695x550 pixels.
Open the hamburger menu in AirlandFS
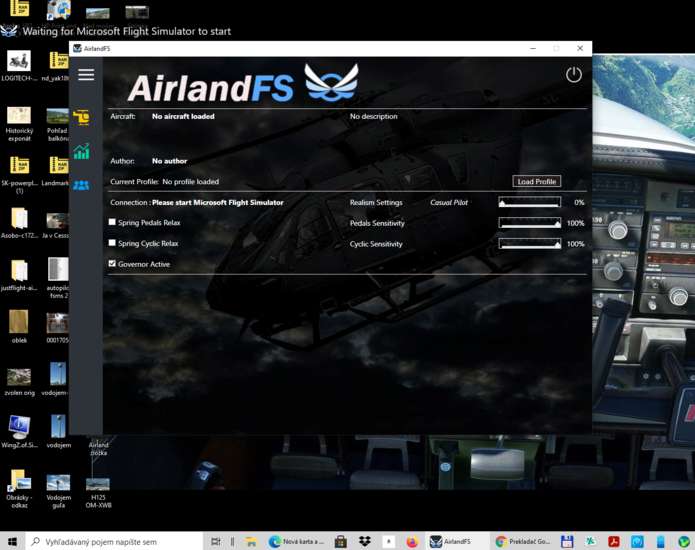pyautogui.click(x=86, y=74)
